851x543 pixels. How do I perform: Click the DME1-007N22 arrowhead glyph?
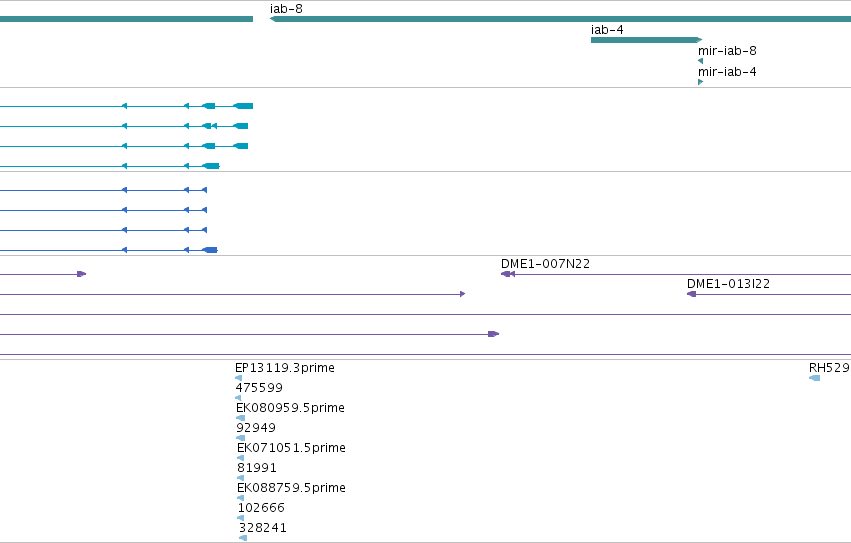507,274
